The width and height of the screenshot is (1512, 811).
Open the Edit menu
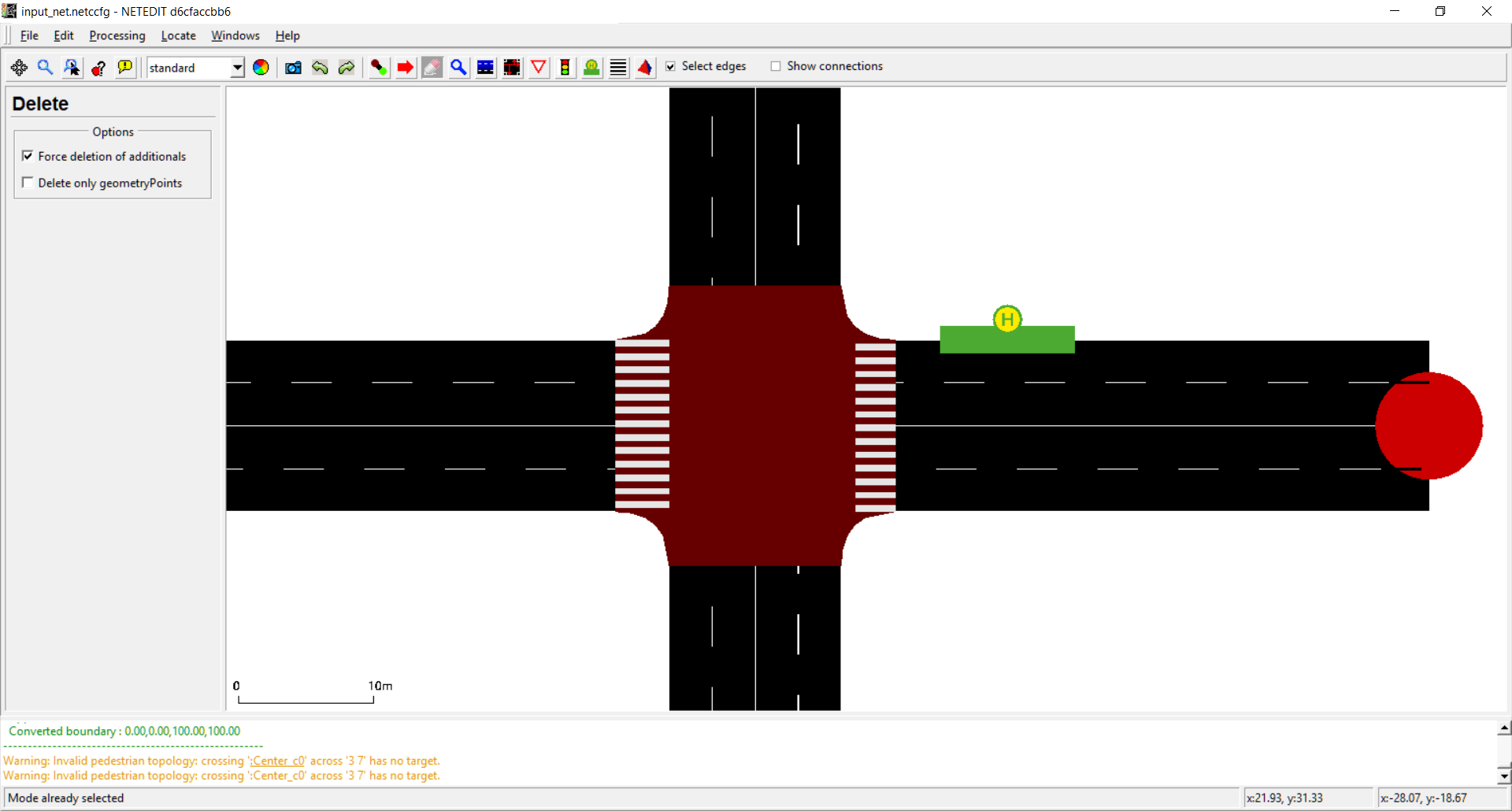pos(63,35)
